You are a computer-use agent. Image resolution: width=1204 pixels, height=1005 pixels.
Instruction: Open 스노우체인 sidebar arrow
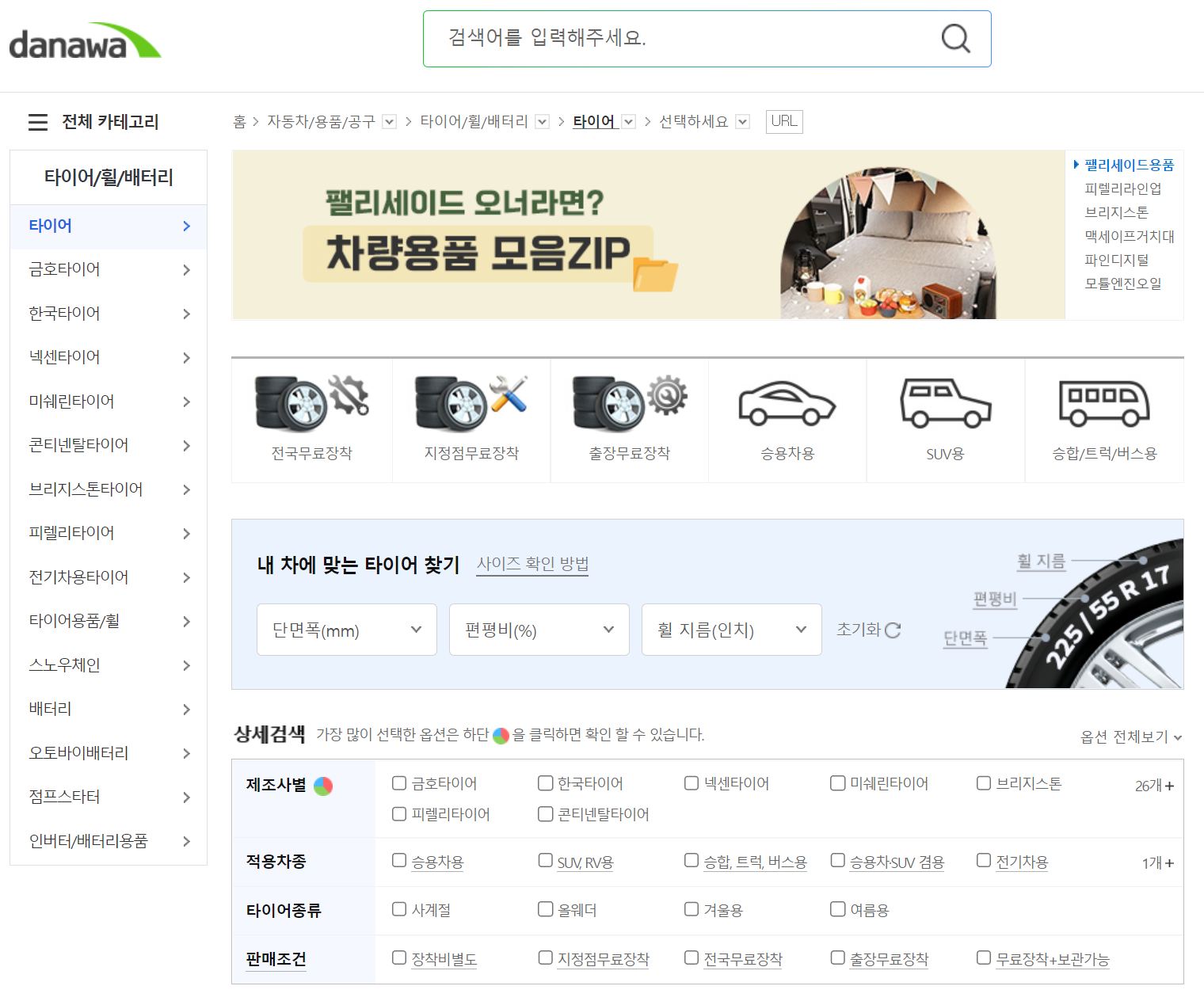pyautogui.click(x=186, y=665)
